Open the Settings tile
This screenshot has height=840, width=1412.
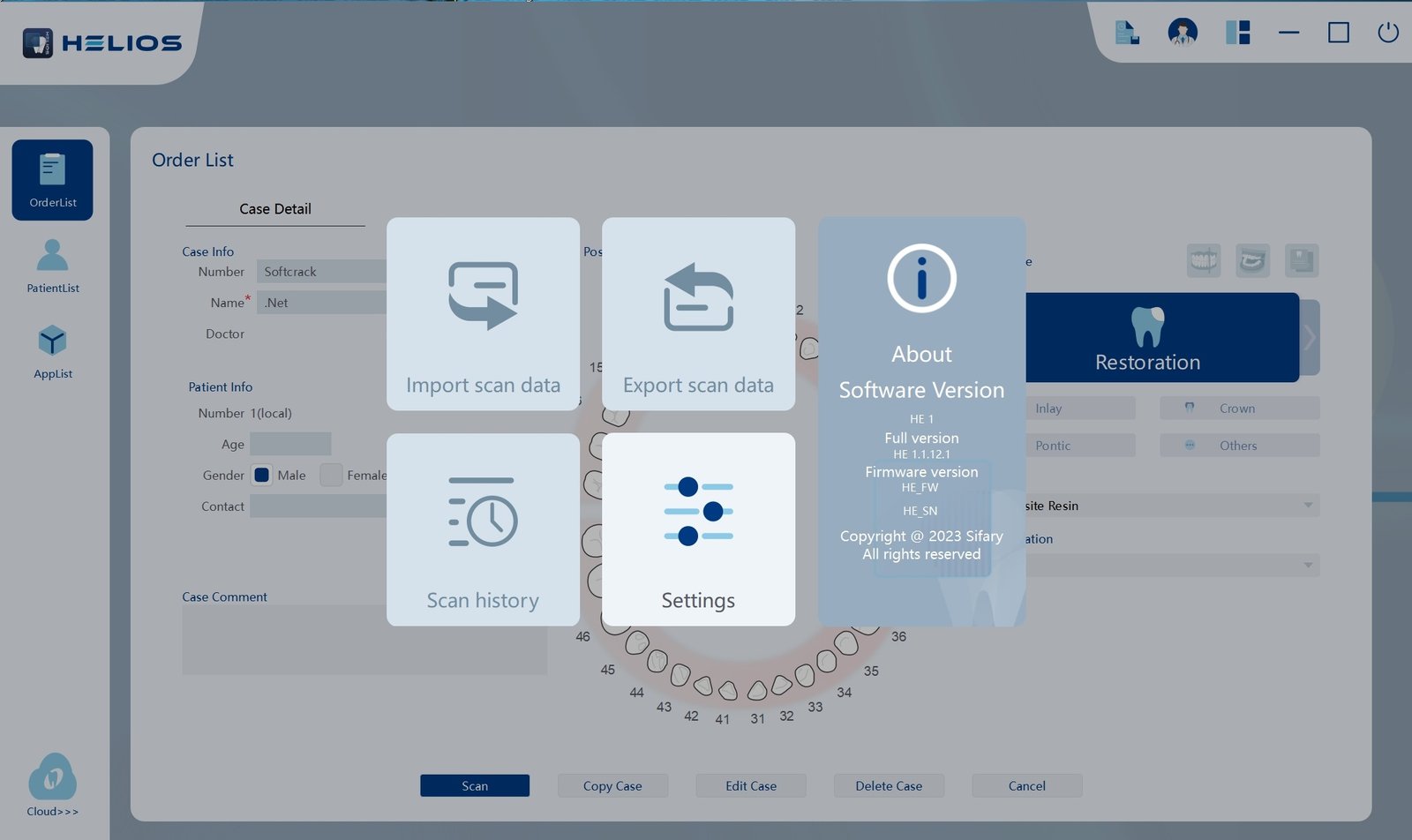click(698, 529)
